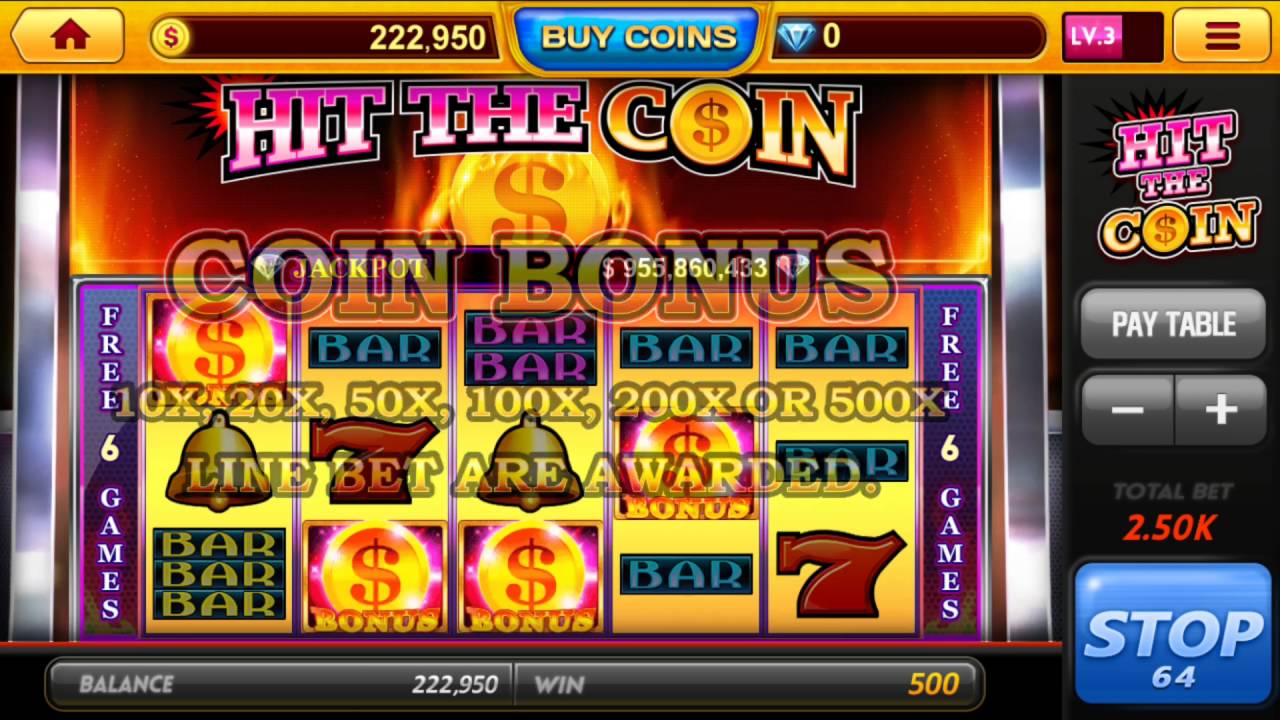Click the Win amount field
The image size is (1280, 720).
coord(746,684)
